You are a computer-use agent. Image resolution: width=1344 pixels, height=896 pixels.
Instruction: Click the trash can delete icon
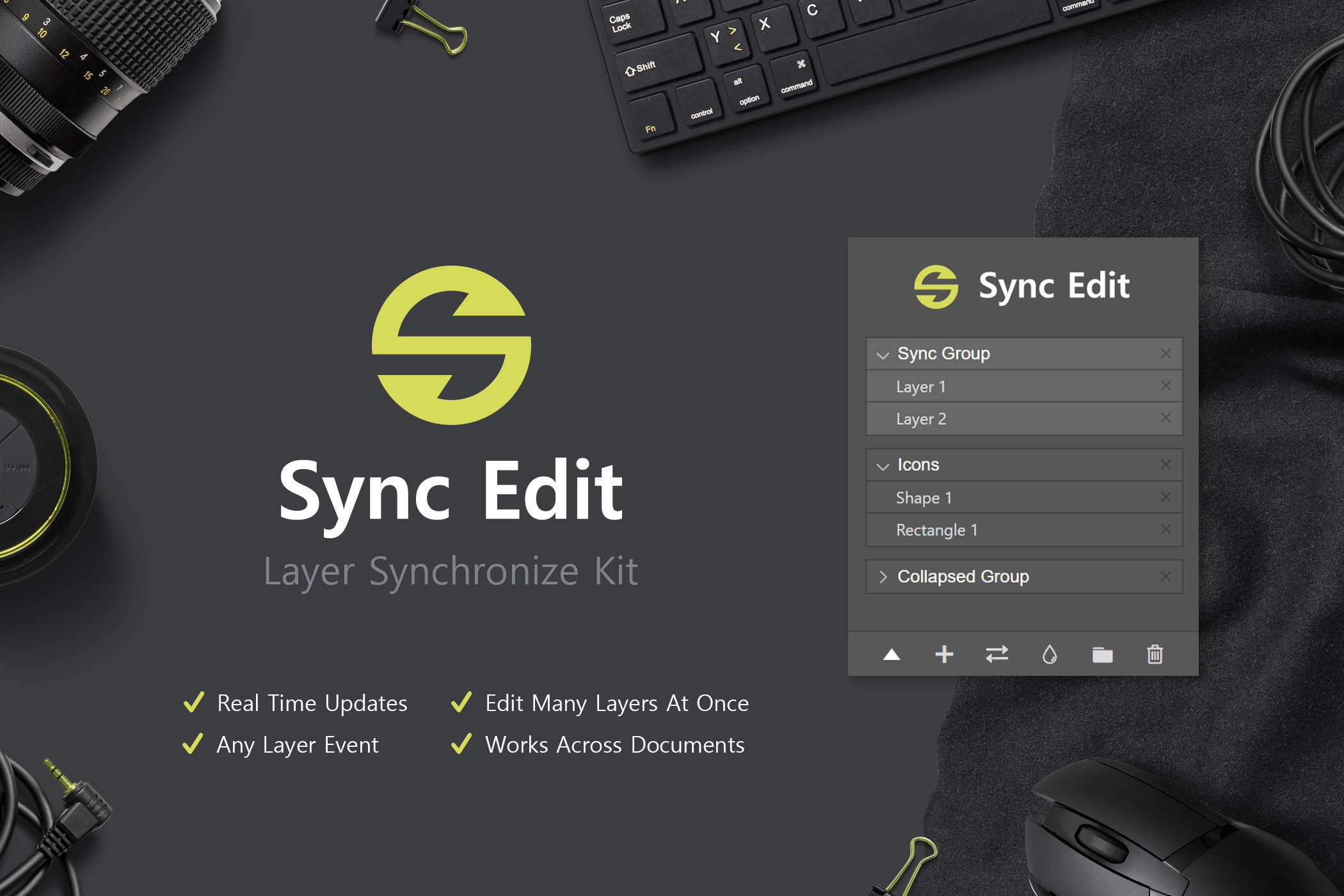tap(1155, 654)
